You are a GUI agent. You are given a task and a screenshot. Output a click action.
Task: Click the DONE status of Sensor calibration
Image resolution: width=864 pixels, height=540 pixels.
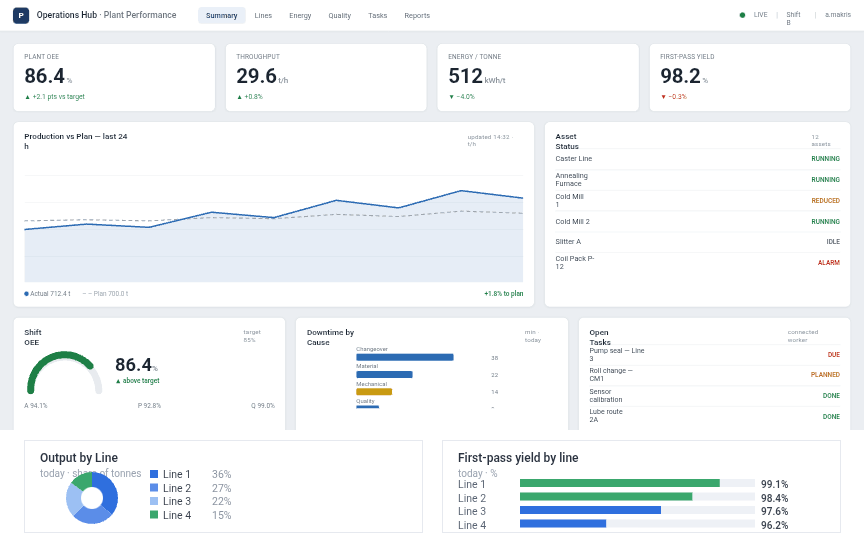[x=831, y=396]
